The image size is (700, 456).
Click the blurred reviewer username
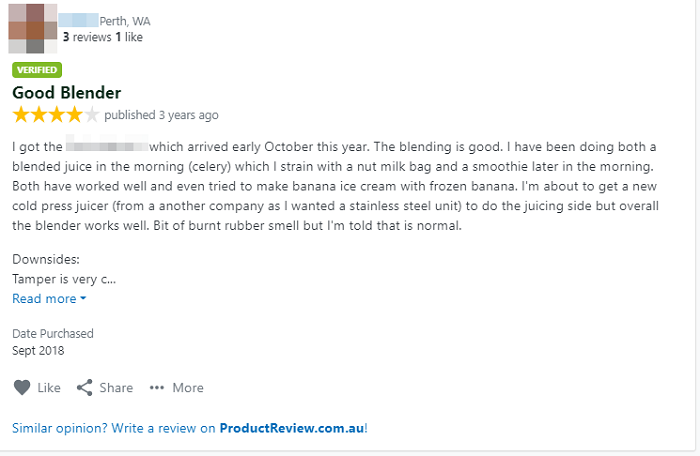pyautogui.click(x=78, y=21)
